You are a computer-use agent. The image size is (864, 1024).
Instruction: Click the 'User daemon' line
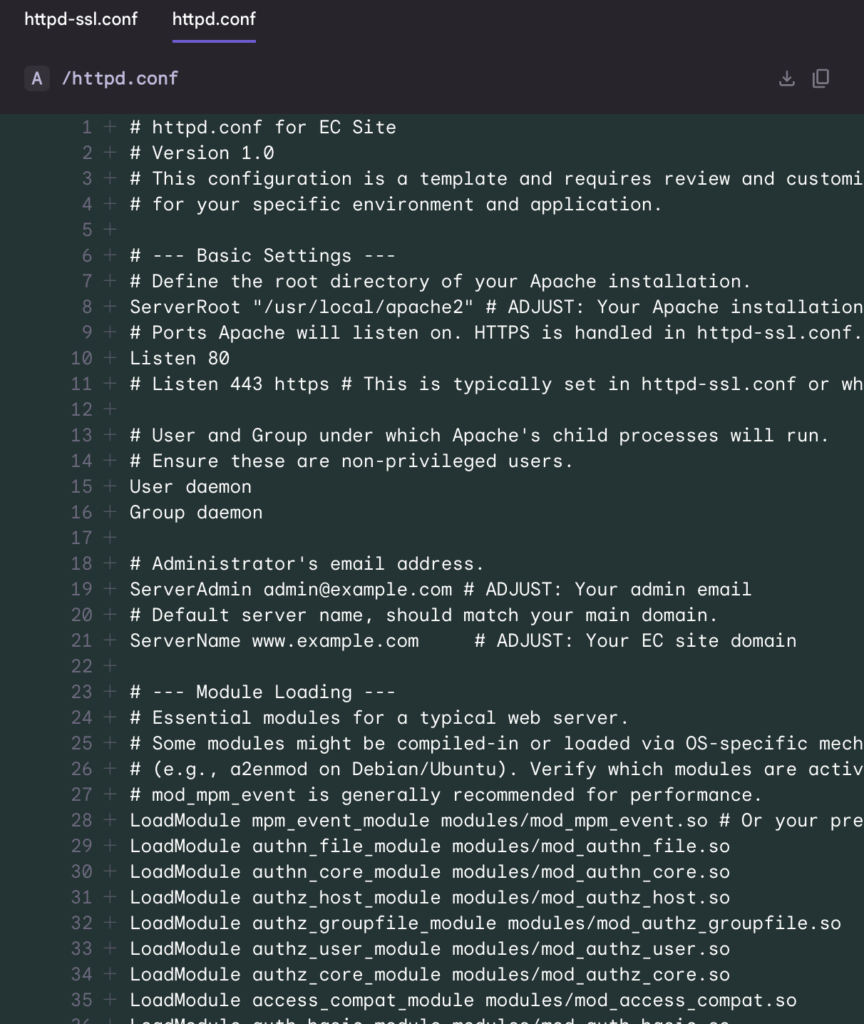[191, 487]
